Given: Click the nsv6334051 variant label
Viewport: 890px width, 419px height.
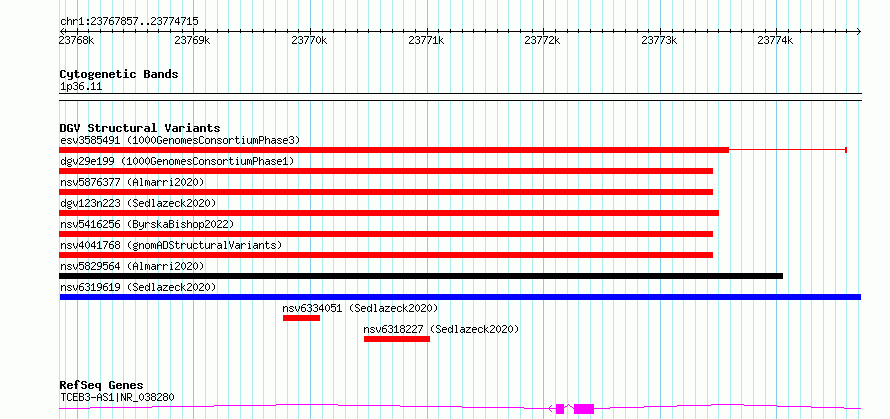Looking at the screenshot, I should click(360, 308).
